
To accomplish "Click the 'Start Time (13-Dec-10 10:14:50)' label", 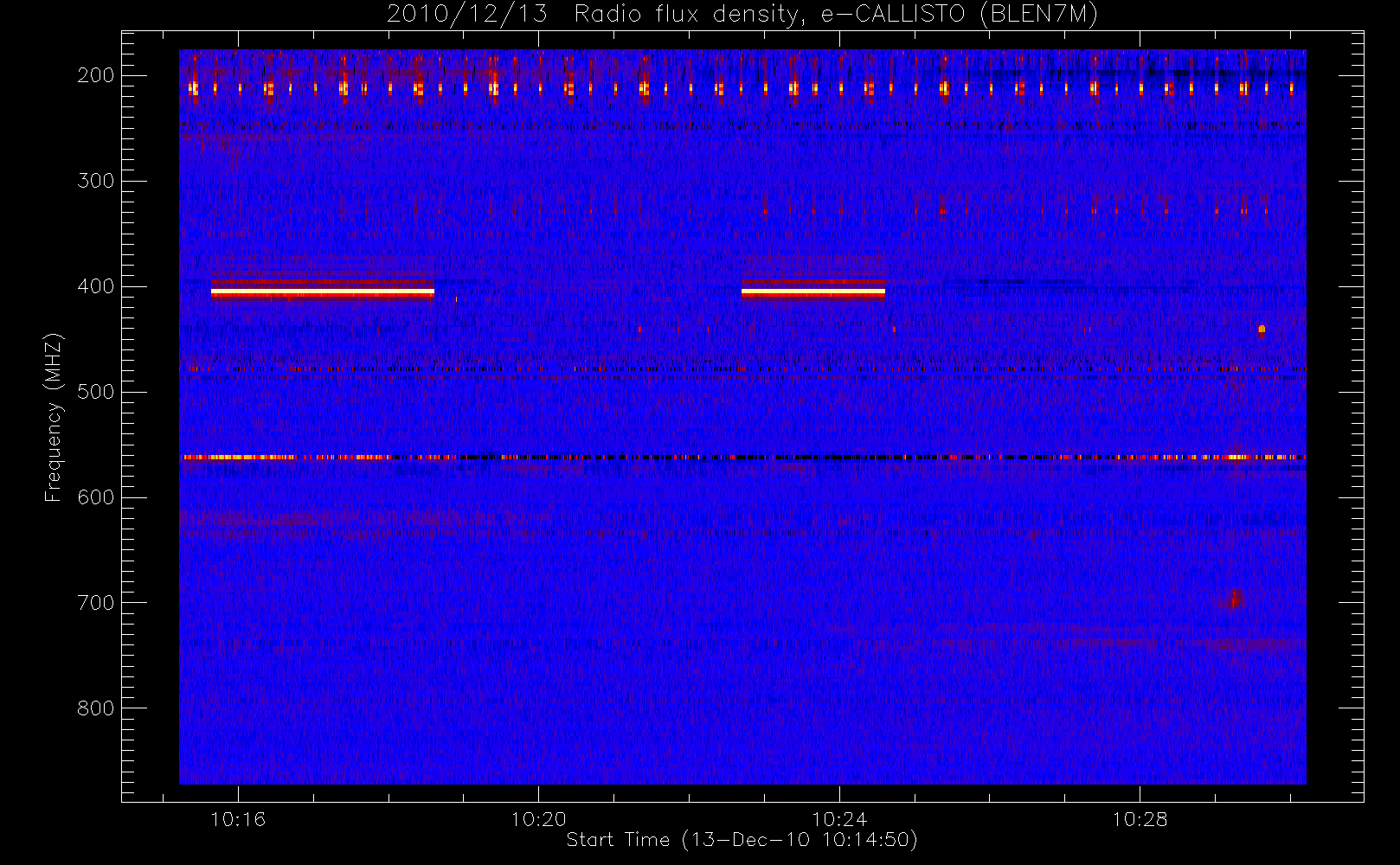I will click(x=742, y=840).
